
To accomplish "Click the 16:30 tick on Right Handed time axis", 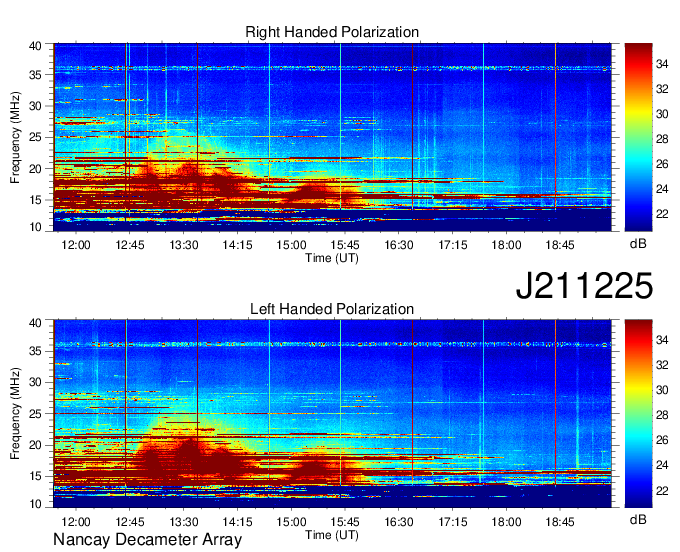I will tap(399, 245).
